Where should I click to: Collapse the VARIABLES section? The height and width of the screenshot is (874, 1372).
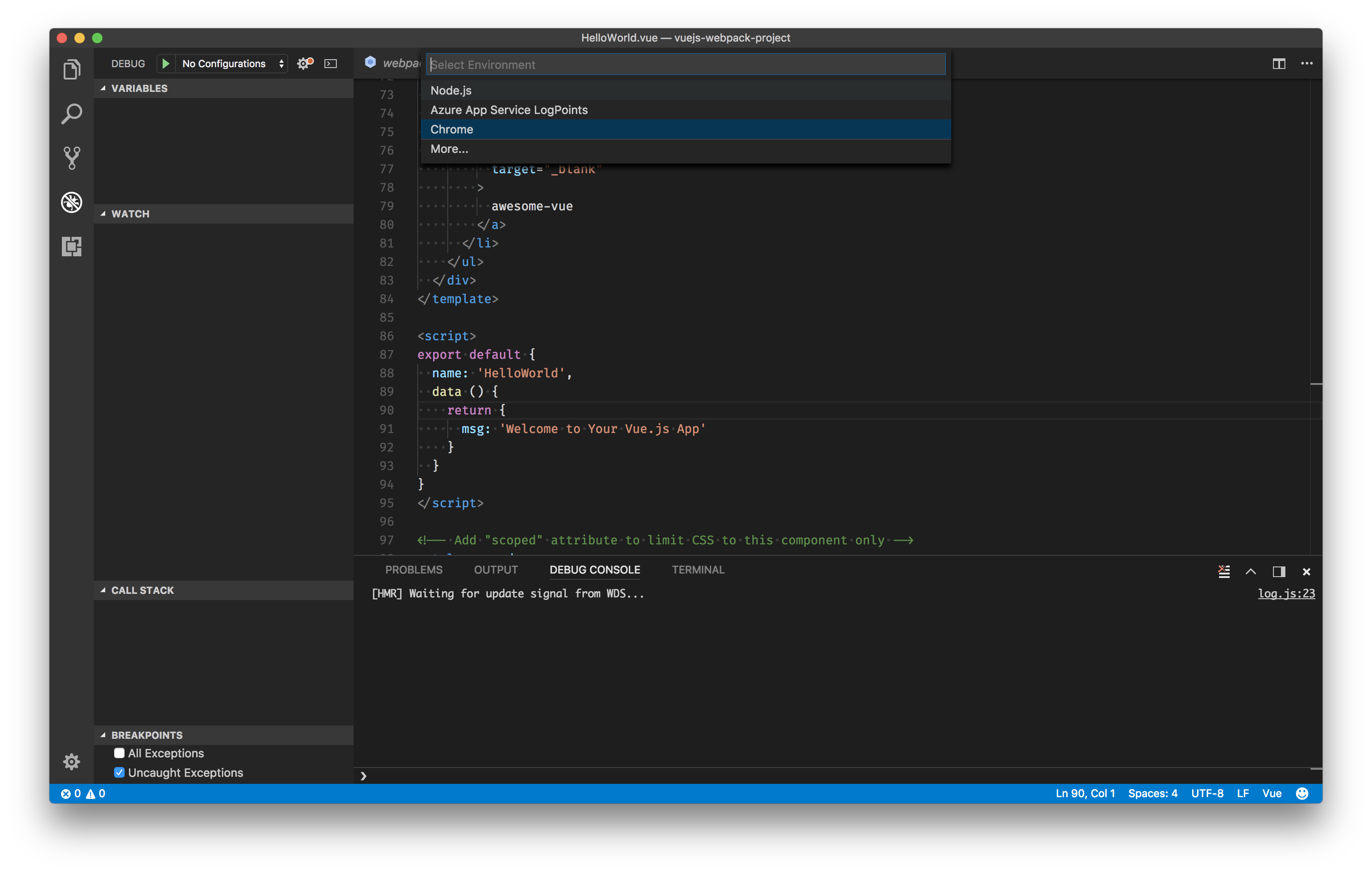(223, 88)
